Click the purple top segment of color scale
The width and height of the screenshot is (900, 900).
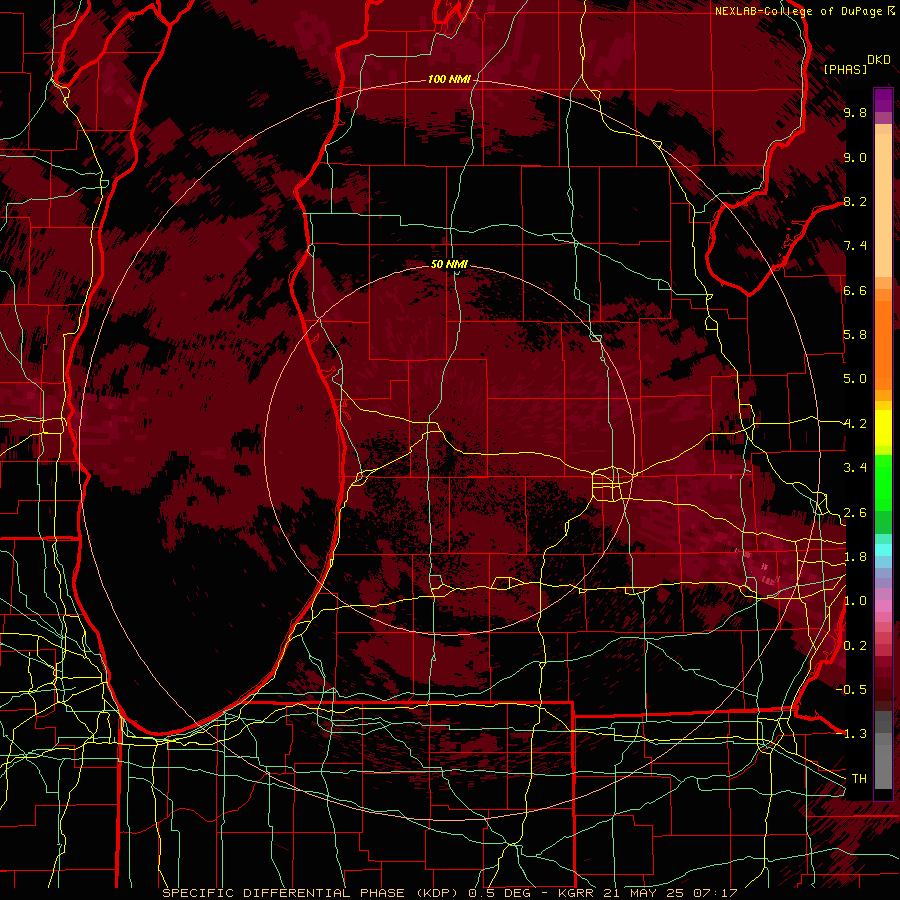click(x=883, y=101)
